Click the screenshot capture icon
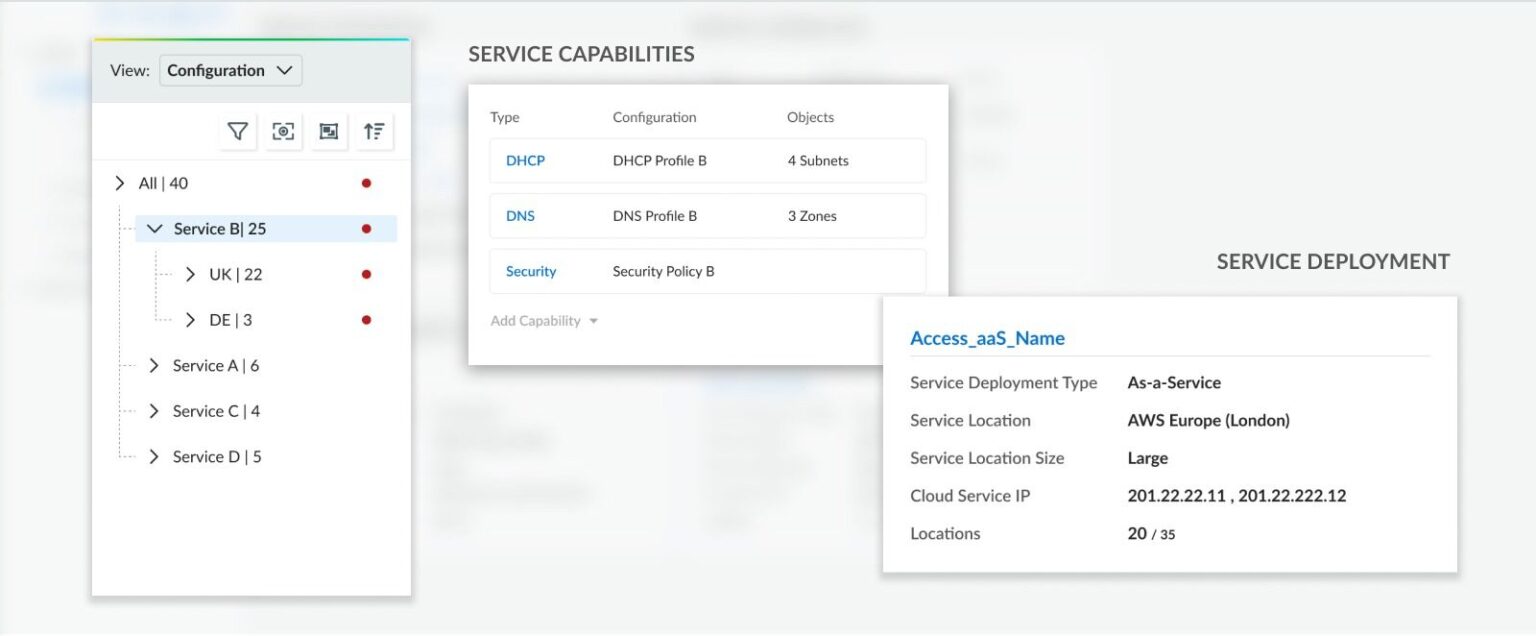The height and width of the screenshot is (636, 1536). click(x=283, y=130)
